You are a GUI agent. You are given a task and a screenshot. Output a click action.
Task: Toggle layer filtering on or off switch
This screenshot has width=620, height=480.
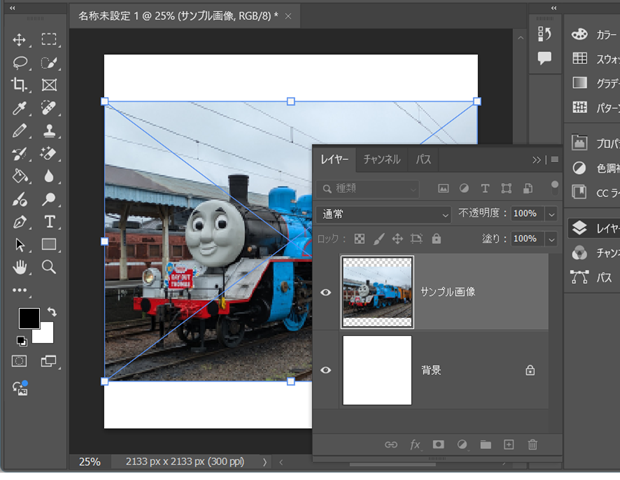click(x=555, y=188)
